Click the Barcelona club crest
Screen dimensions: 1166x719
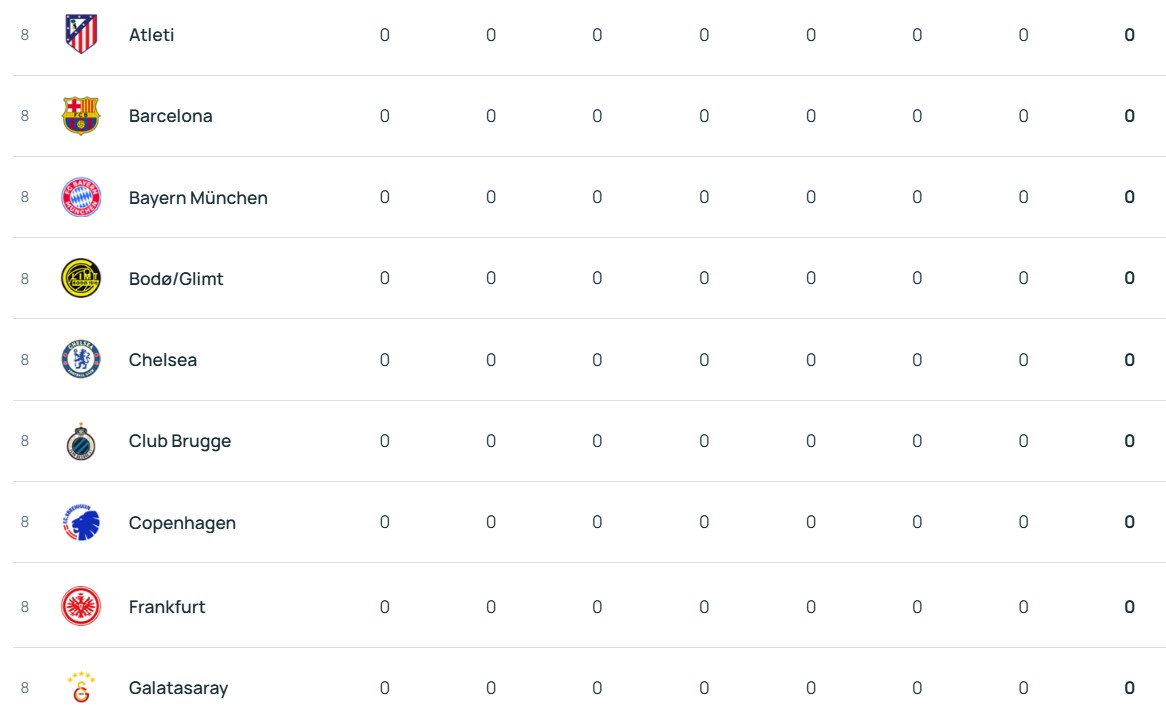coord(81,116)
